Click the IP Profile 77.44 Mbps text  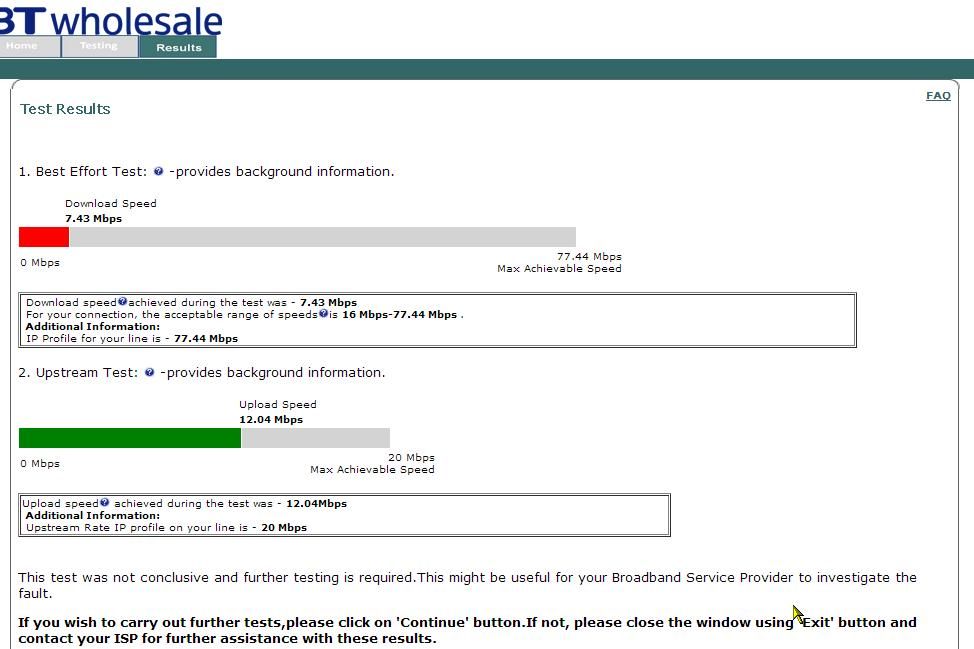click(x=132, y=338)
